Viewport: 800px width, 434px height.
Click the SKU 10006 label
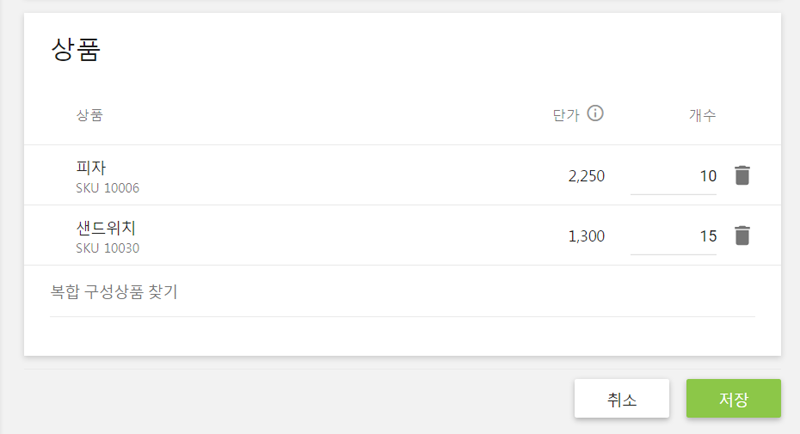107,188
